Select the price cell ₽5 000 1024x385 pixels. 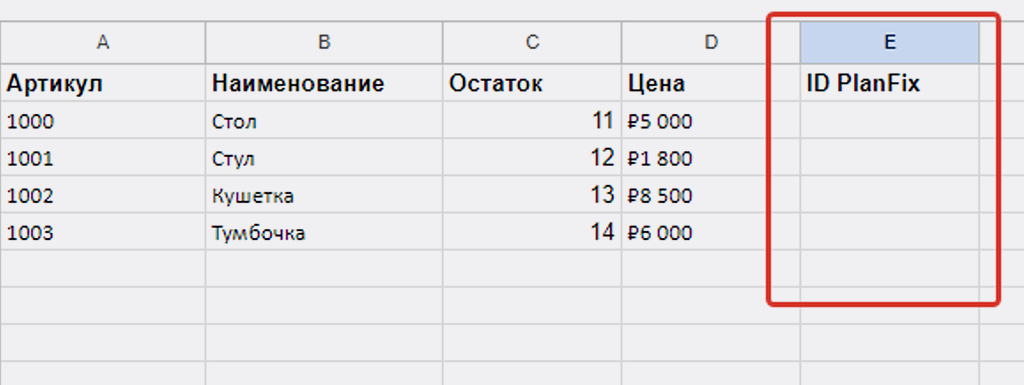point(711,120)
